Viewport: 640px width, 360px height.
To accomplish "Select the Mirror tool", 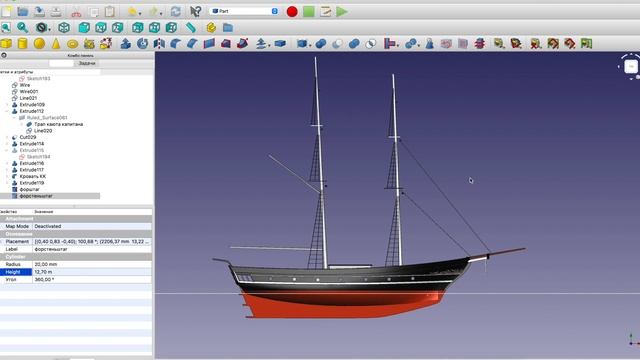I will pos(159,44).
